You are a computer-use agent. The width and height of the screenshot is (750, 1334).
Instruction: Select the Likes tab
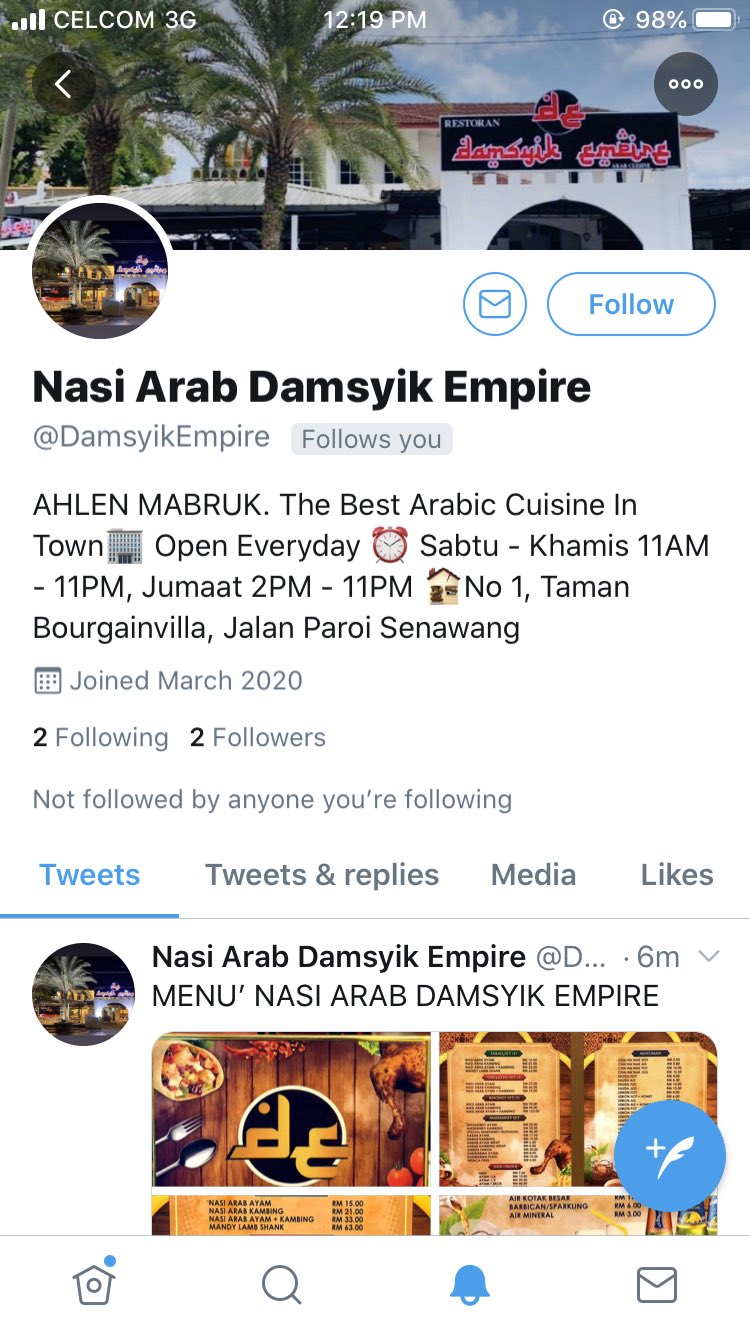677,875
